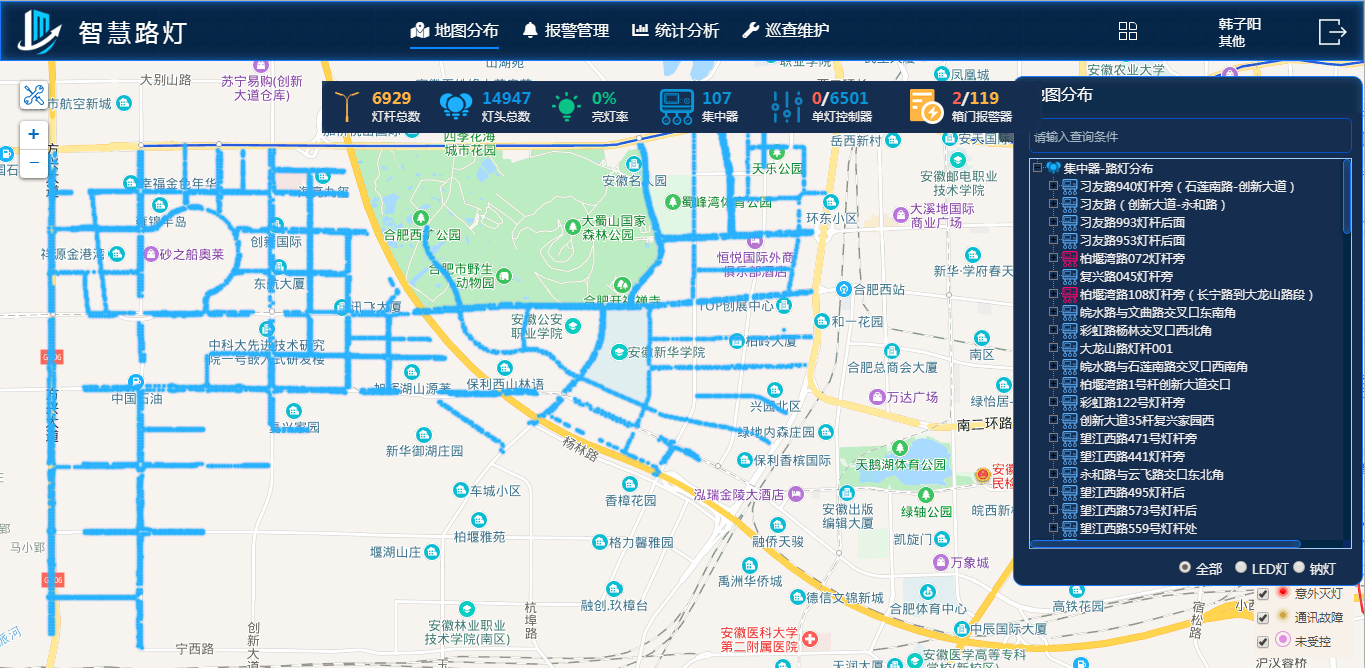1365x668 pixels.
Task: Click the 请输入查询条件 search field
Action: [1188, 136]
